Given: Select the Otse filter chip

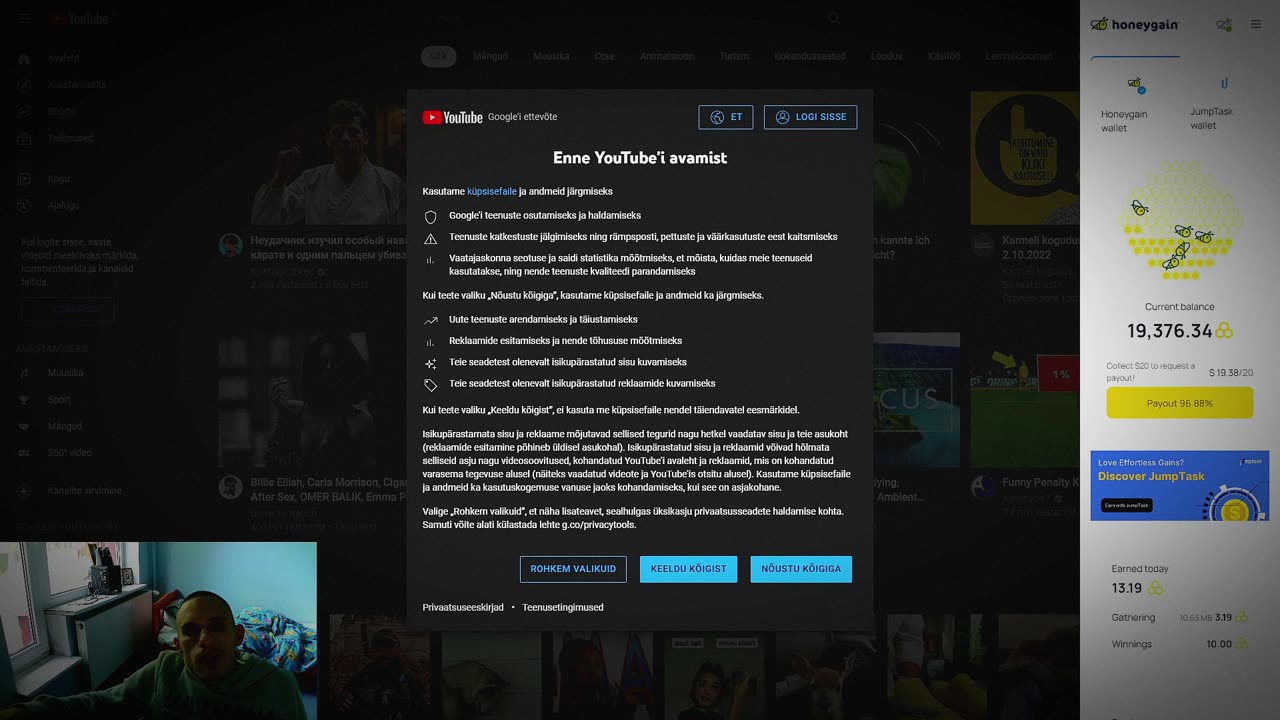Looking at the screenshot, I should (604, 56).
